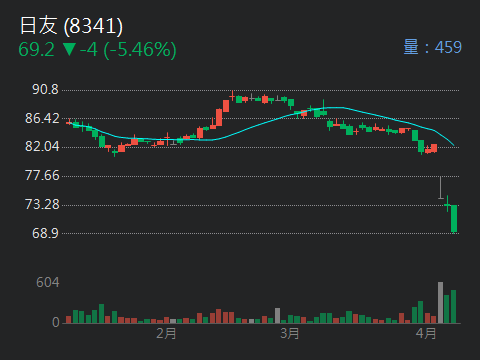Click the gray volume bar just before 3月
The width and height of the screenshot is (480, 360).
pyautogui.click(x=277, y=316)
